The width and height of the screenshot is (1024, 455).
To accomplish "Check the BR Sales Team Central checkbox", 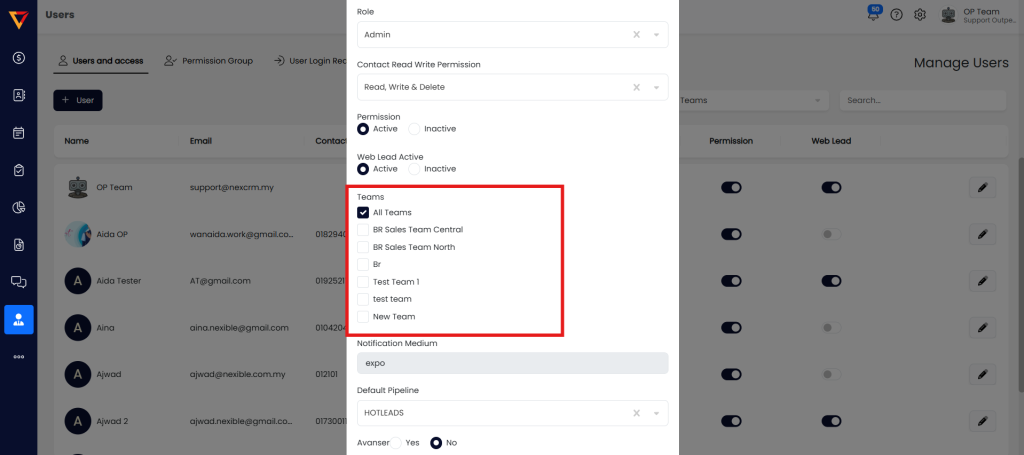I will pyautogui.click(x=363, y=230).
